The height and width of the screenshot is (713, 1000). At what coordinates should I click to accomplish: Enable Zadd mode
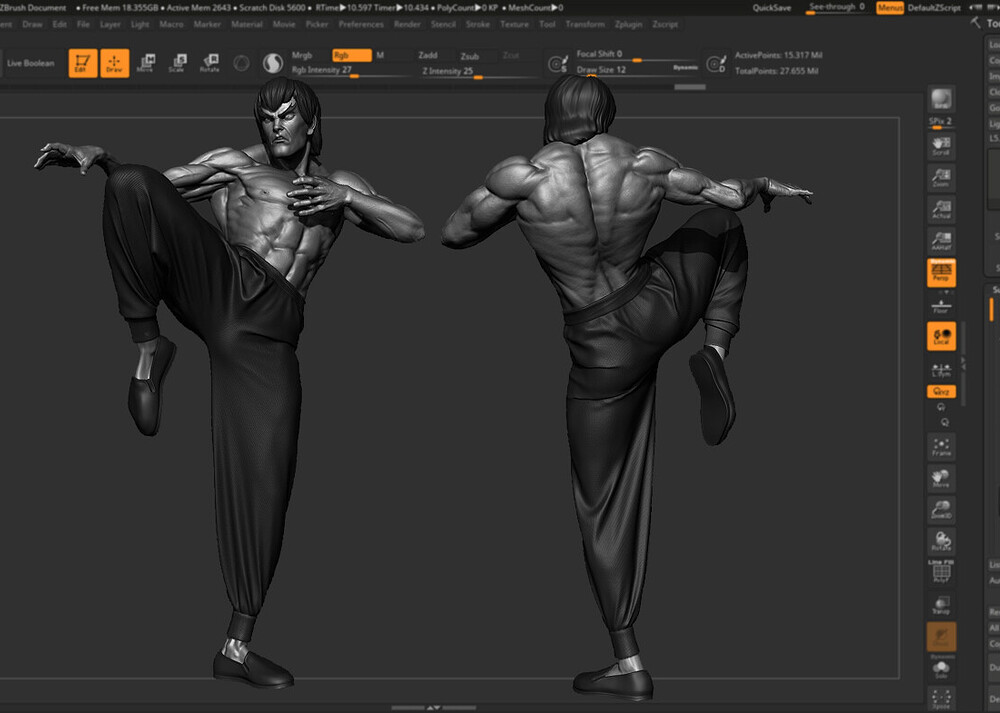click(x=427, y=55)
